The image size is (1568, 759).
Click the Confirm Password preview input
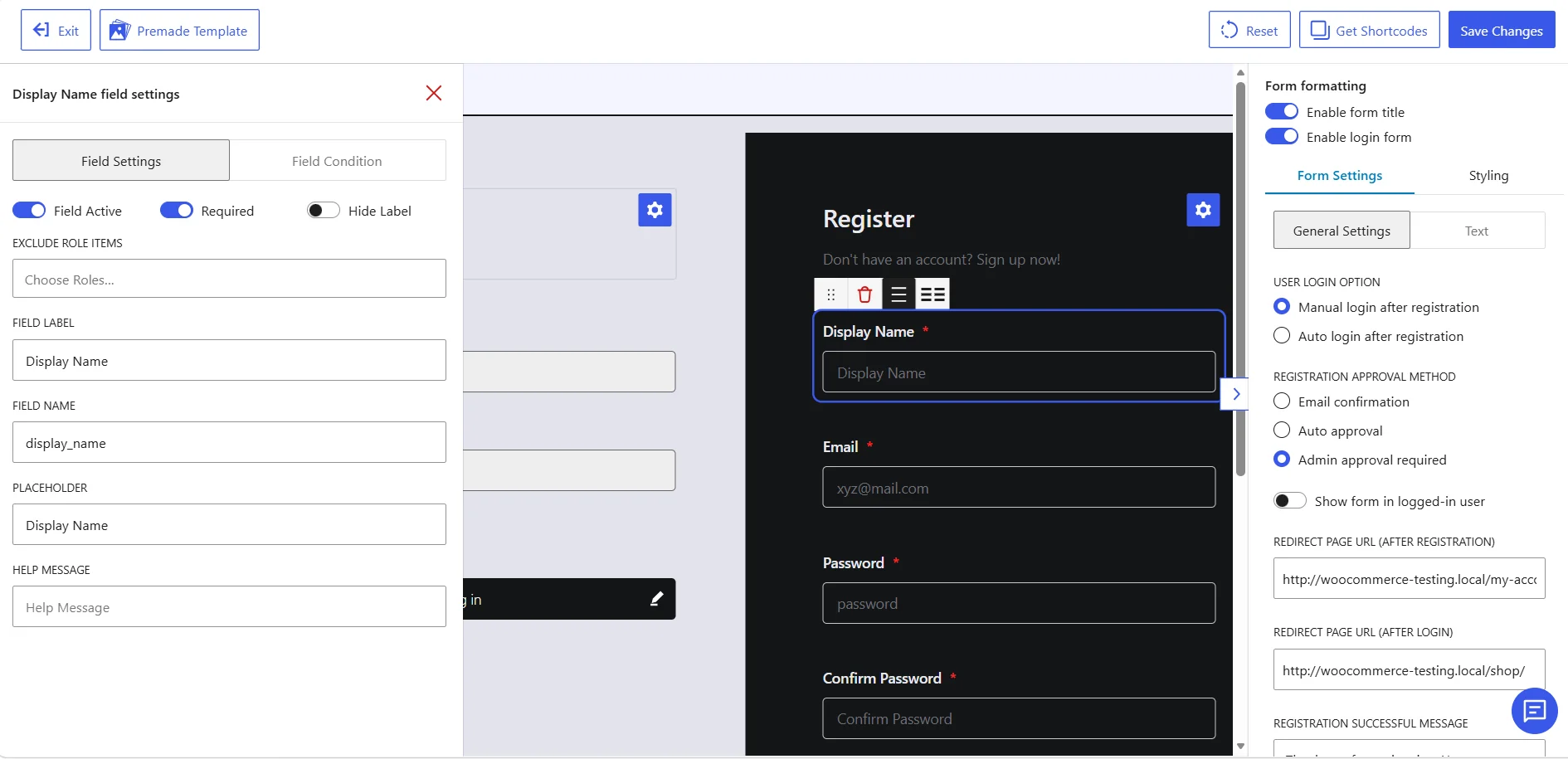pyautogui.click(x=1019, y=718)
